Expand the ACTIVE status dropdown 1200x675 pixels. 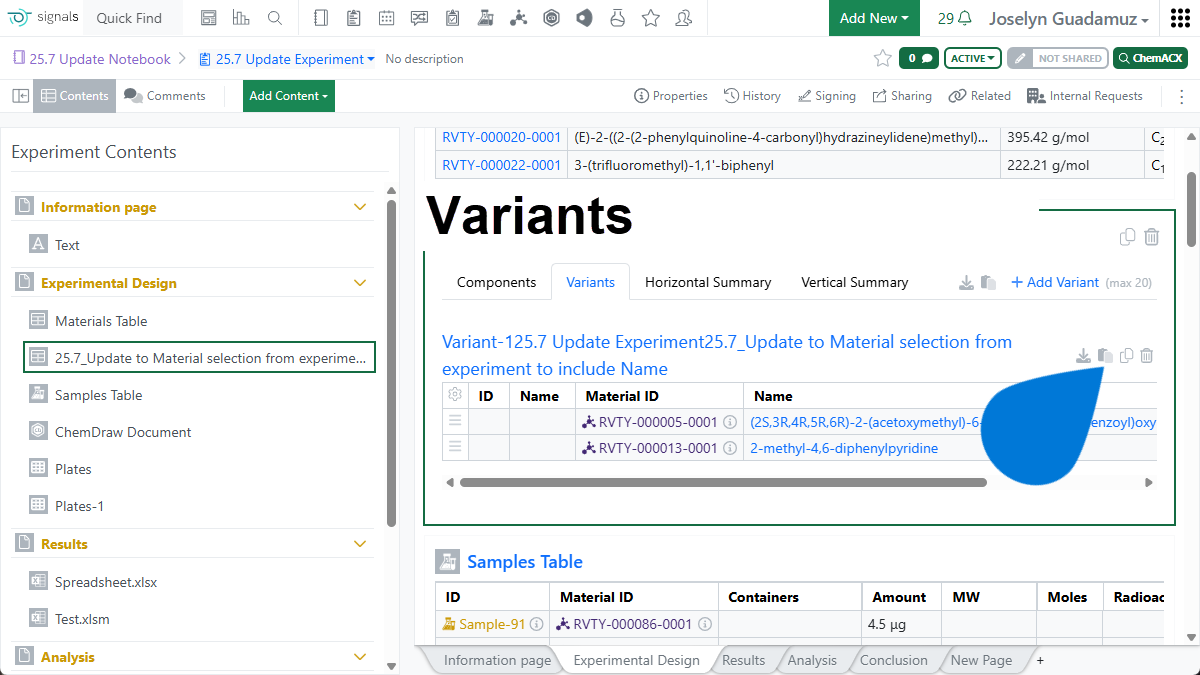coord(973,58)
